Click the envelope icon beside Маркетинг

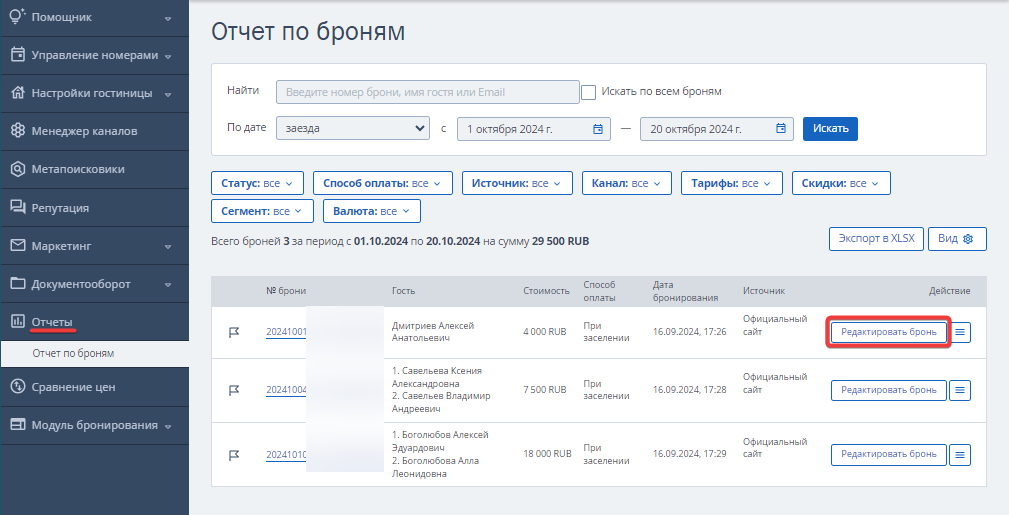[18, 245]
